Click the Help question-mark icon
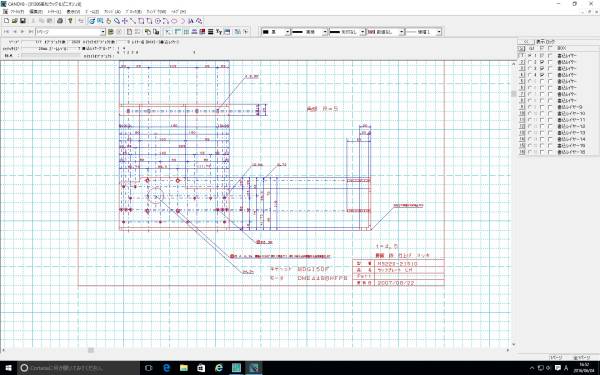The width and height of the screenshot is (600, 375). coord(70,21)
